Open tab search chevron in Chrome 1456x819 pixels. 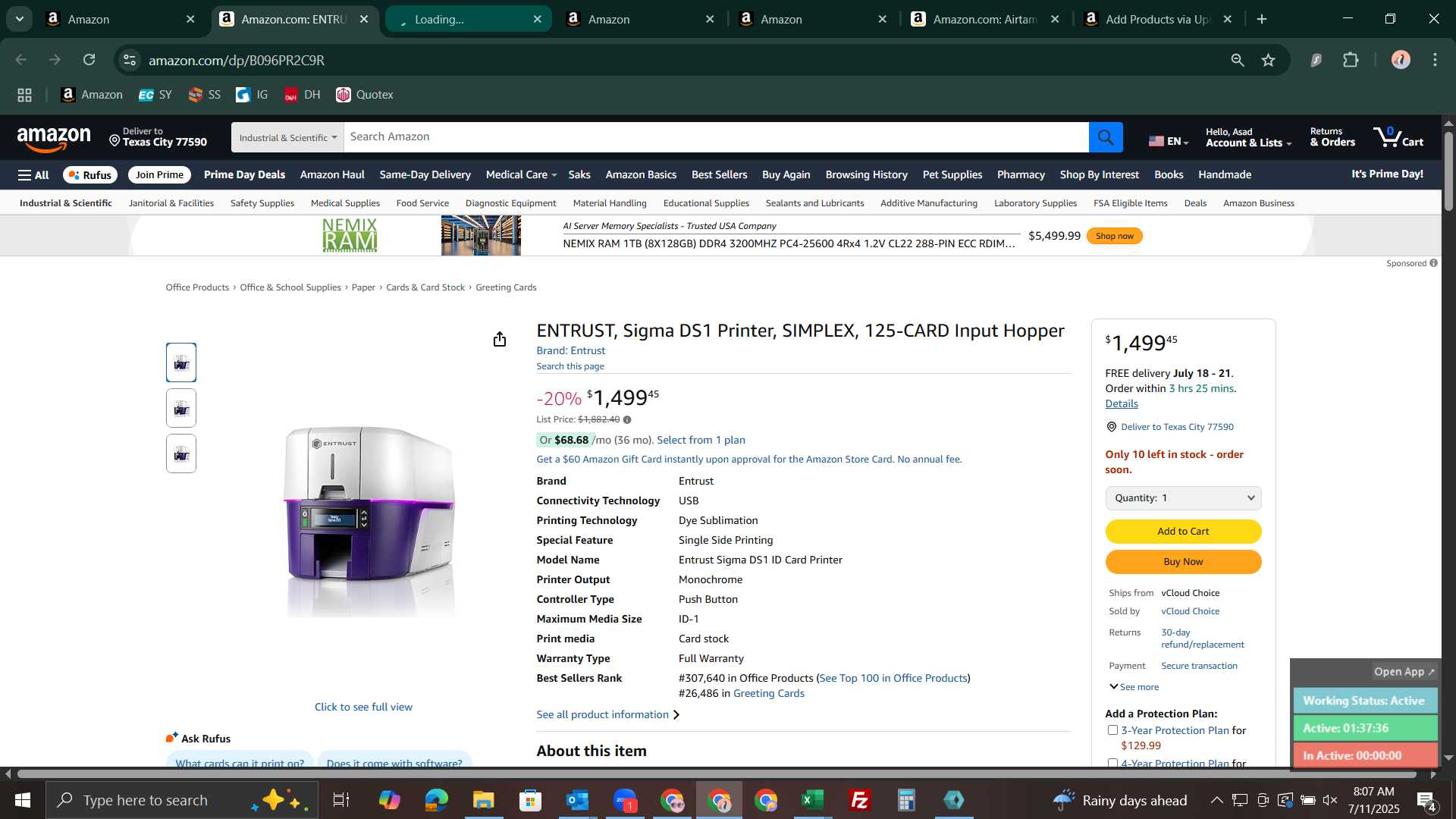[x=20, y=19]
